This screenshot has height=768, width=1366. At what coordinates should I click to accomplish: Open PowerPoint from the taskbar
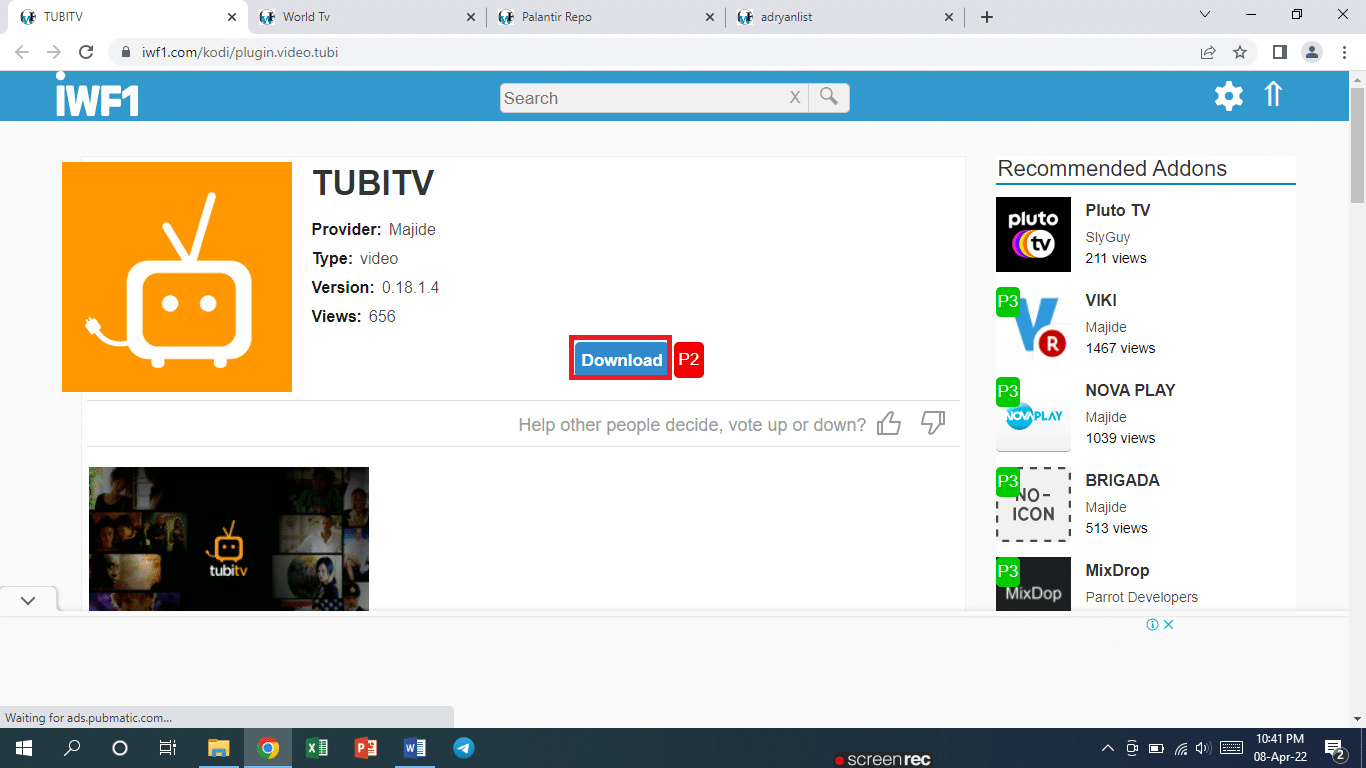coord(365,748)
